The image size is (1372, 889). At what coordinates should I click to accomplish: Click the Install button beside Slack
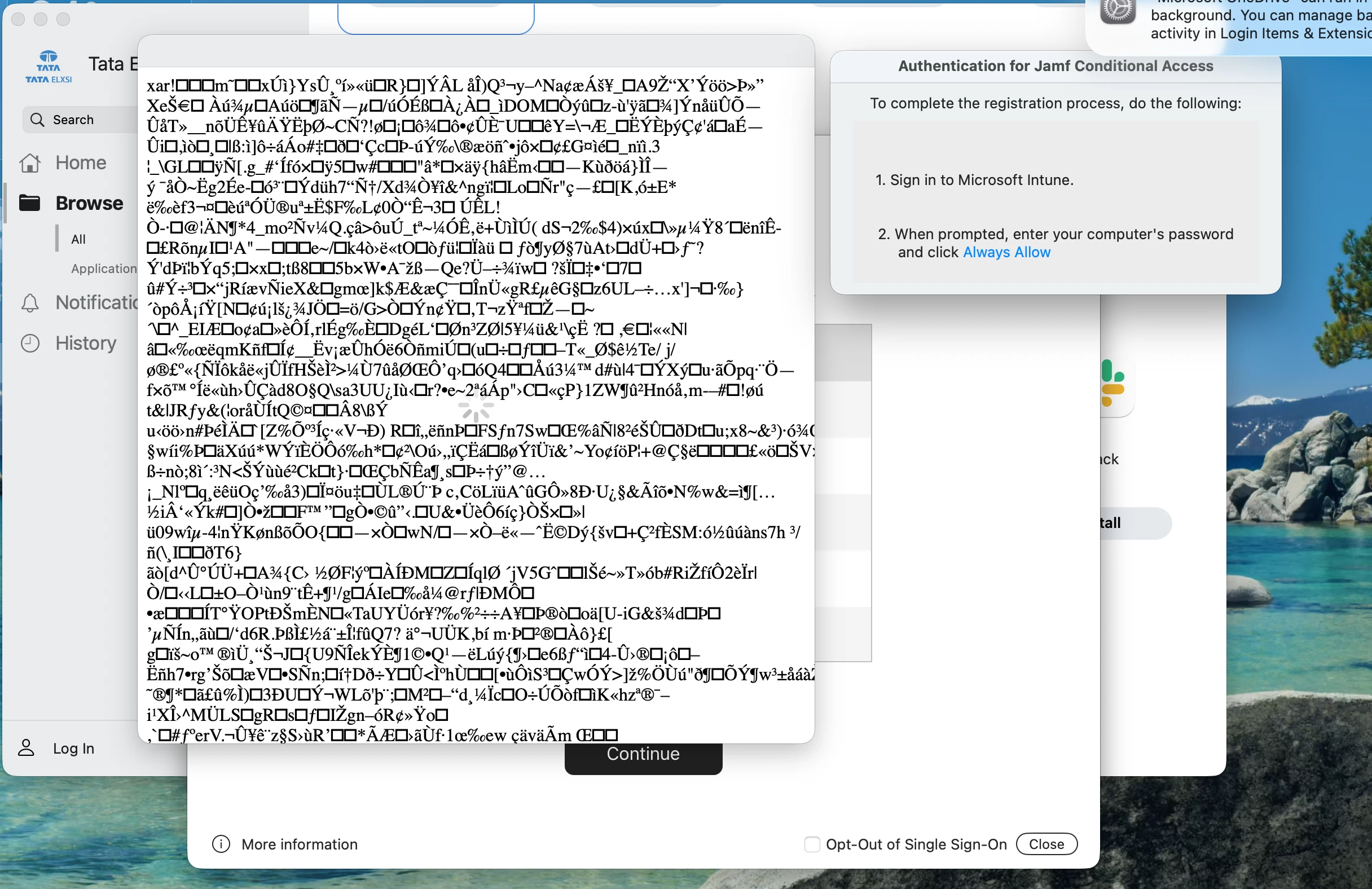pyautogui.click(x=1133, y=523)
